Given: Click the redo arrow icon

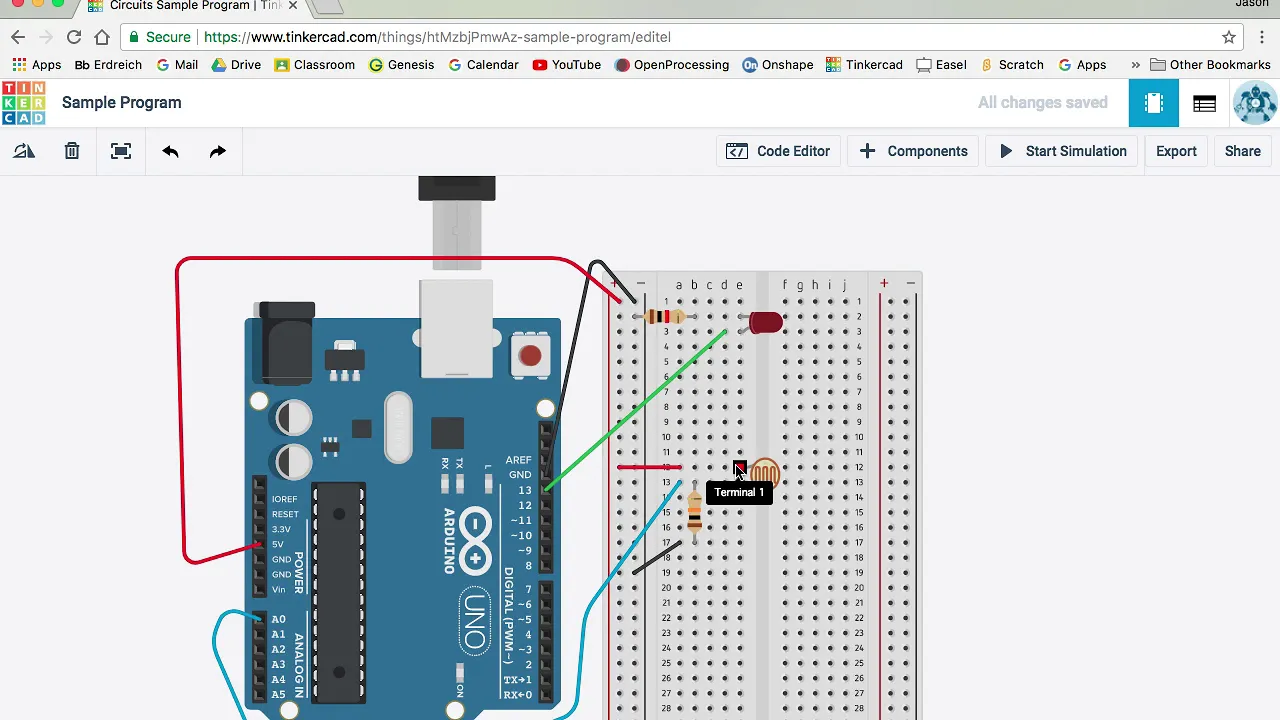Looking at the screenshot, I should coord(217,151).
